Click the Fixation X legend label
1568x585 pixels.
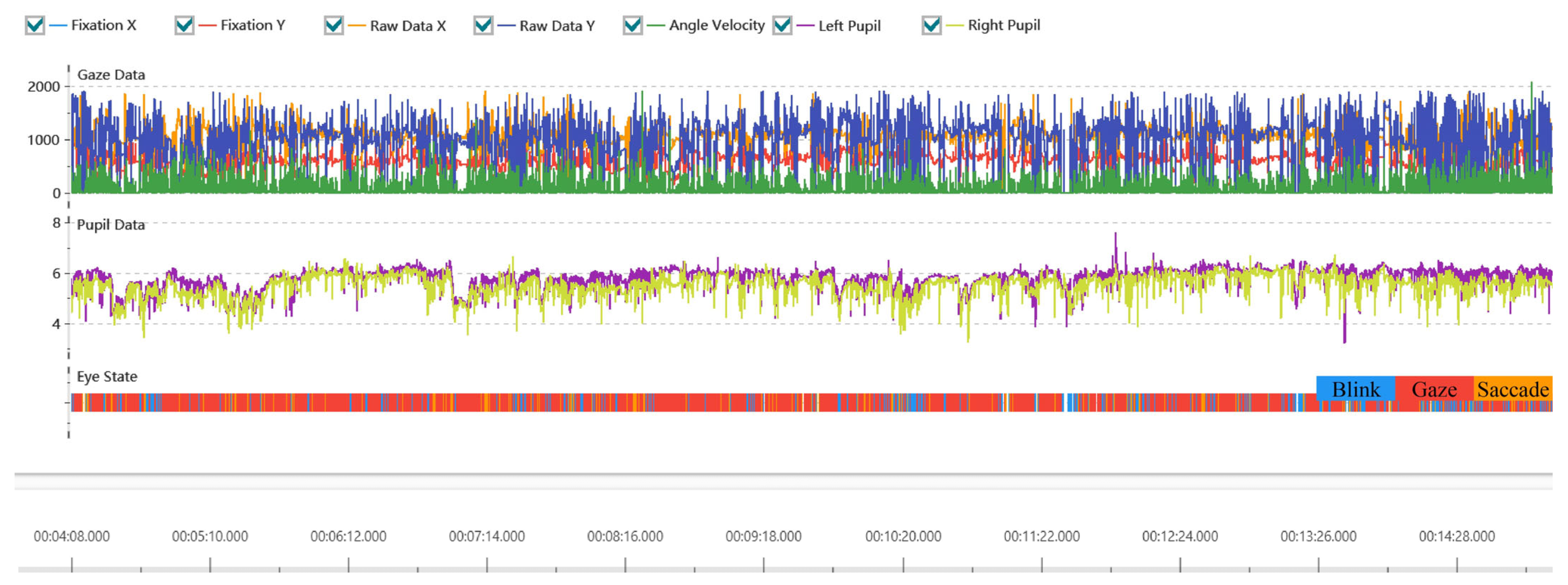[x=104, y=26]
